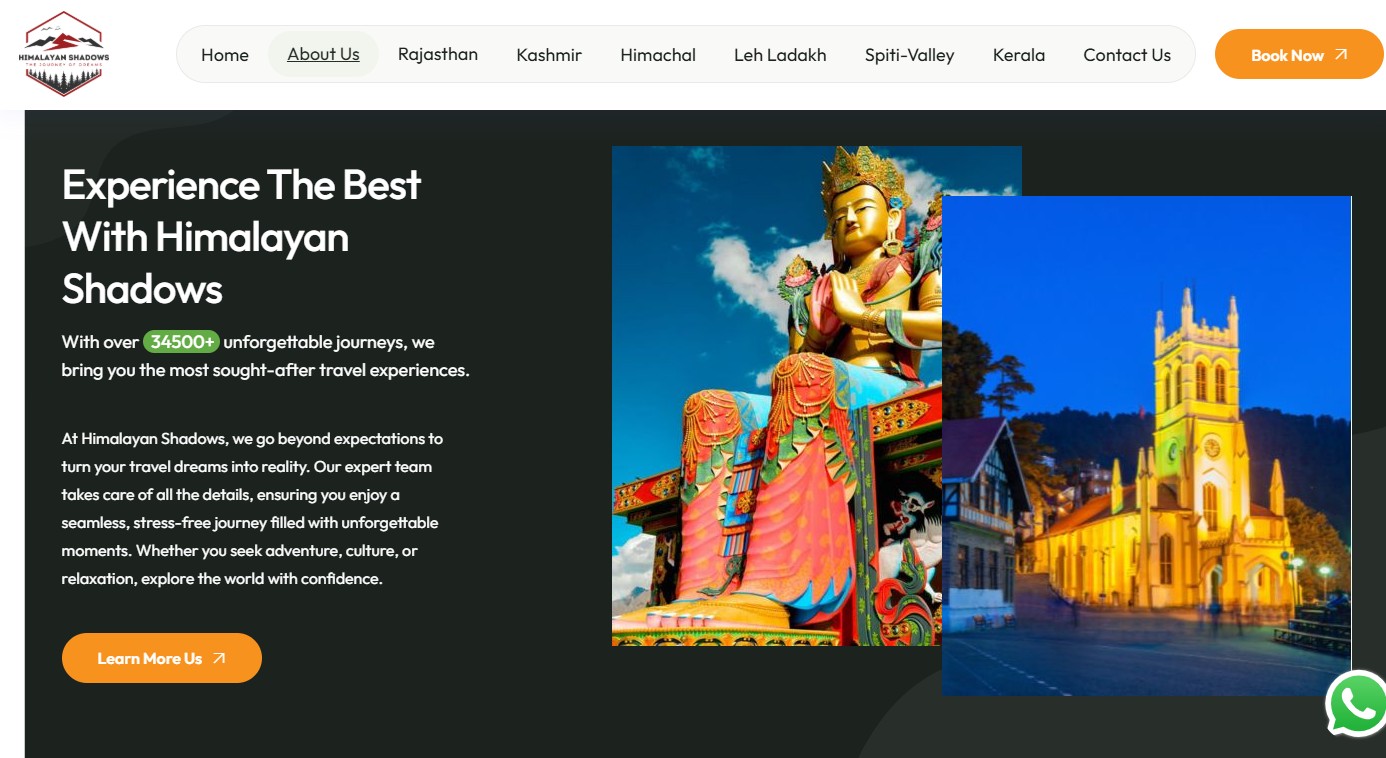Navigate to Spiti-Valley
Image resolution: width=1386 pixels, height=758 pixels.
point(909,55)
